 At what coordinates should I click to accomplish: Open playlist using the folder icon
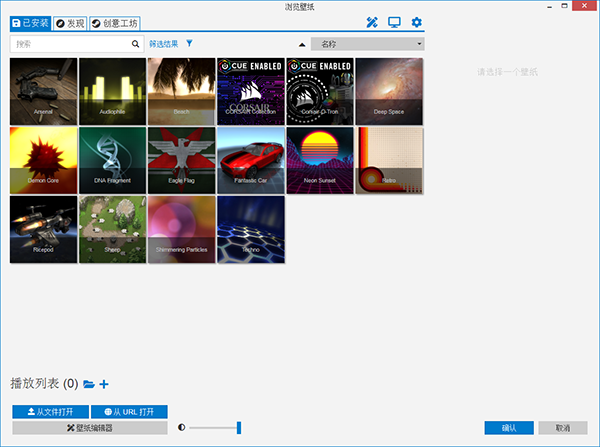(x=89, y=384)
